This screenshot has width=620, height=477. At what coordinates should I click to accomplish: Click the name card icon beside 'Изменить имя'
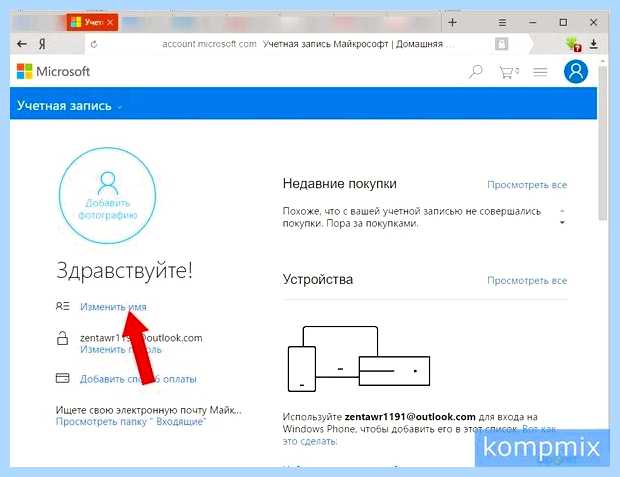click(62, 307)
